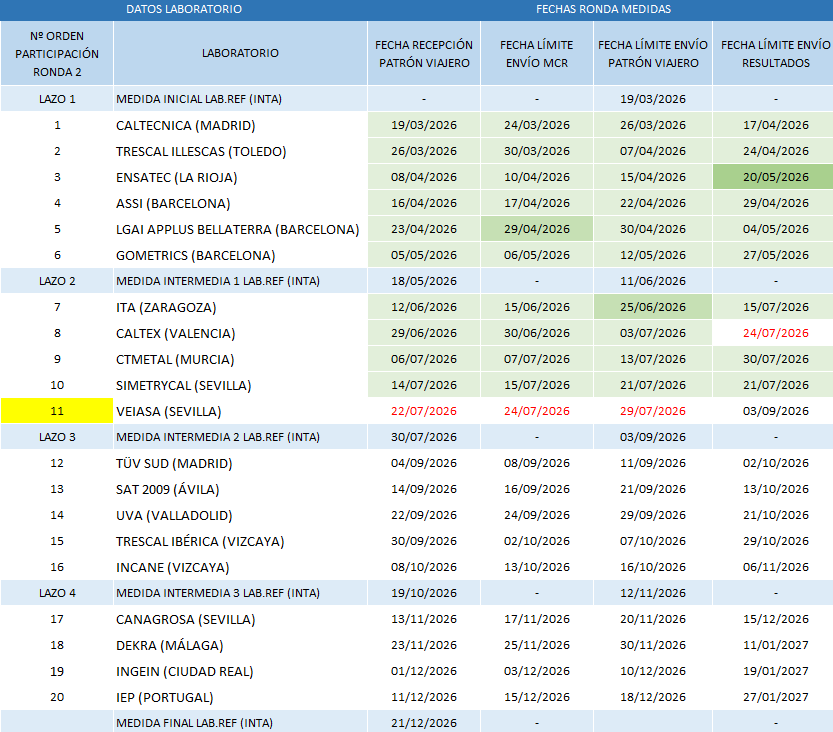This screenshot has width=833, height=732.
Task: Select CANAGROSA (SEVILLA) cell
Action: click(240, 619)
